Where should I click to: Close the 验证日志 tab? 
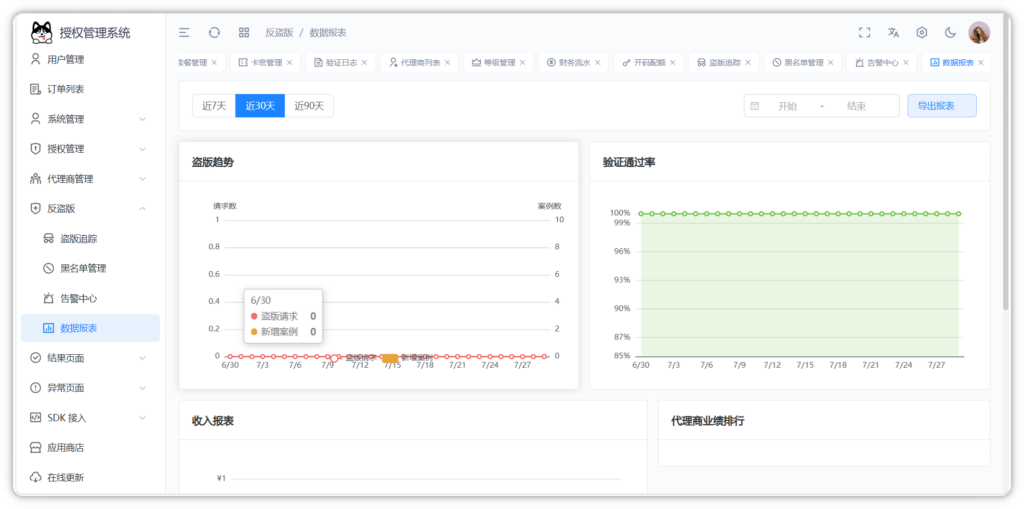coord(364,63)
